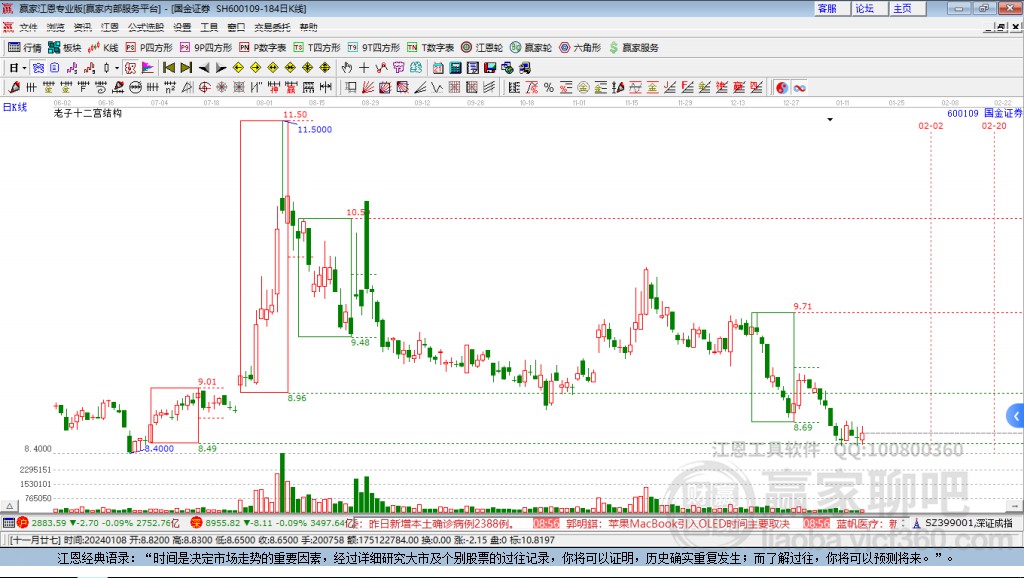The width and height of the screenshot is (1024, 578).
Task: Select the hand pan tool
Action: coord(346,68)
